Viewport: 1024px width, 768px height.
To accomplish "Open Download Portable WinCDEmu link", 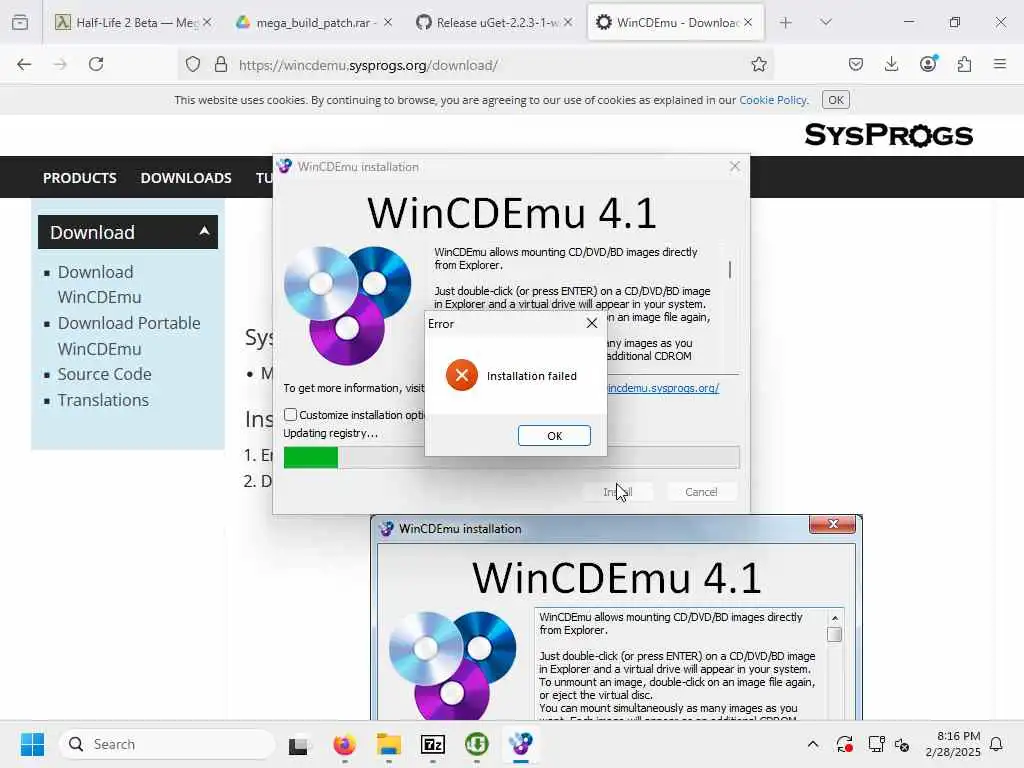I will coord(129,336).
